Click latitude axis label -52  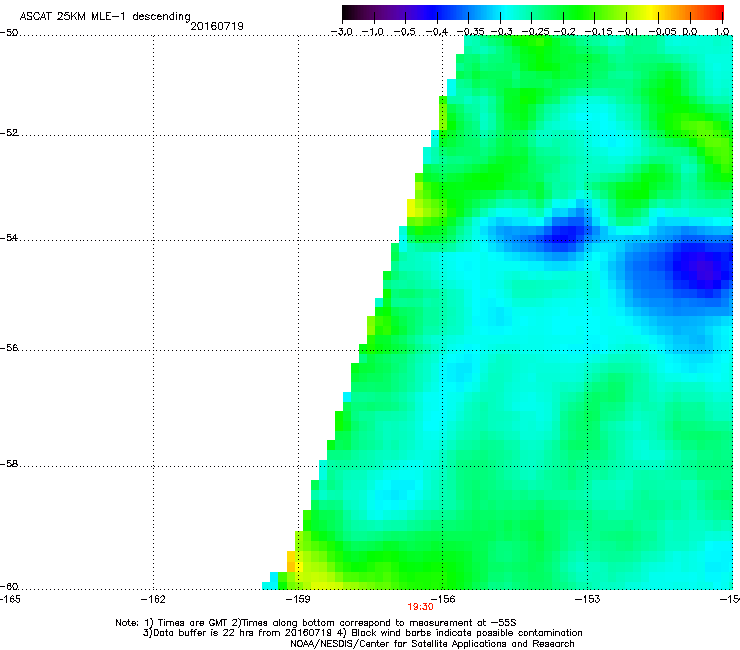(x=9, y=133)
